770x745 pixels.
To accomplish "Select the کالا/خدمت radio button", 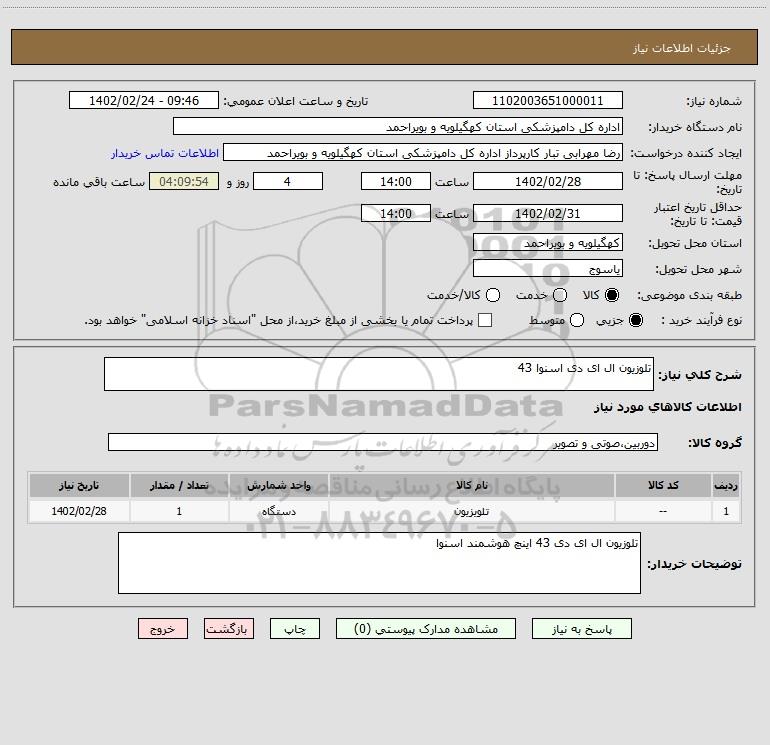I will [x=493, y=295].
